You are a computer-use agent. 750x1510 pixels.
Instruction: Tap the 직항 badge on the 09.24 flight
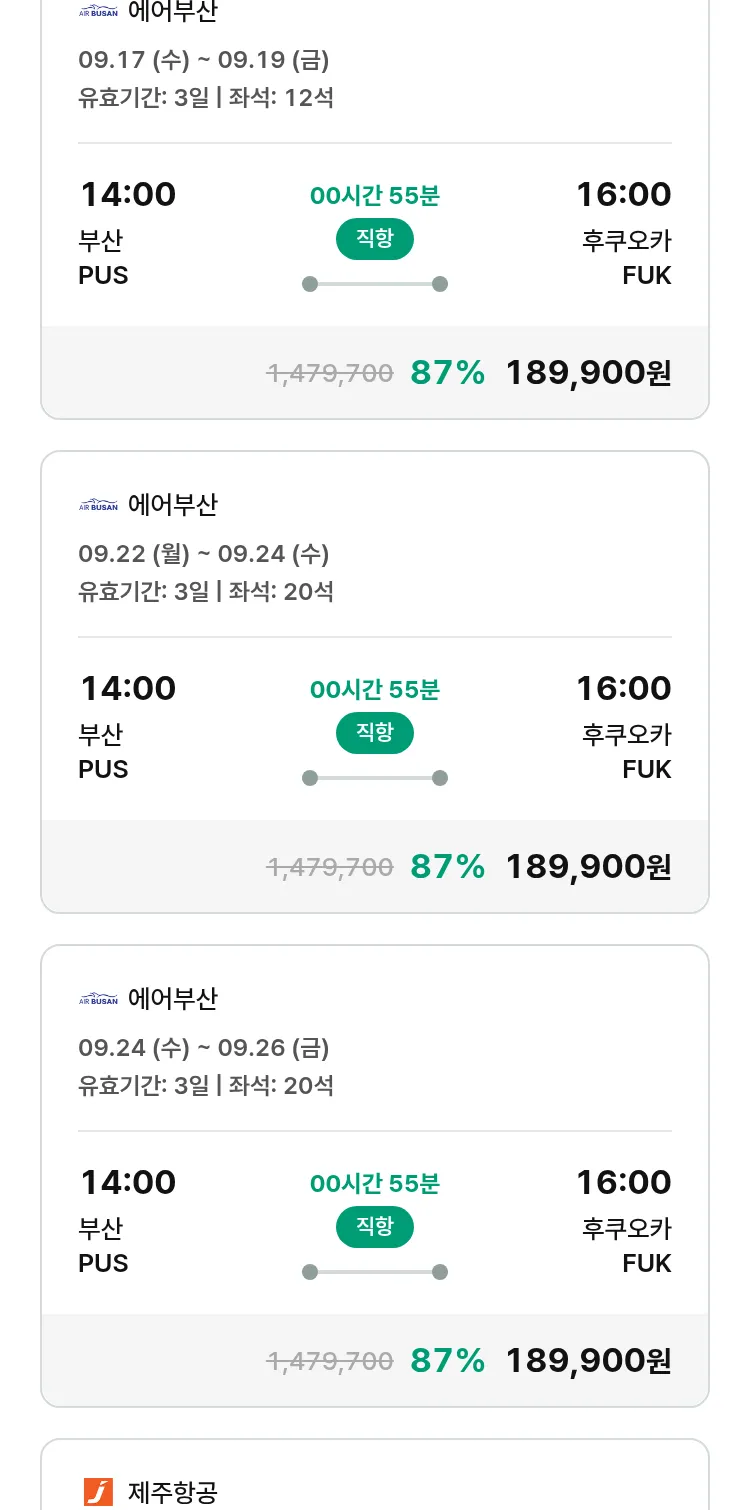point(374,1227)
